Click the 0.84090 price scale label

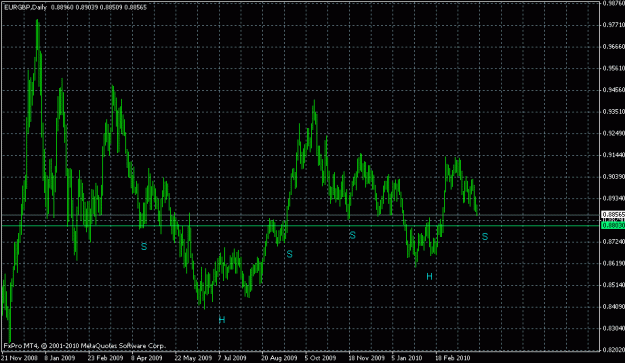point(614,306)
